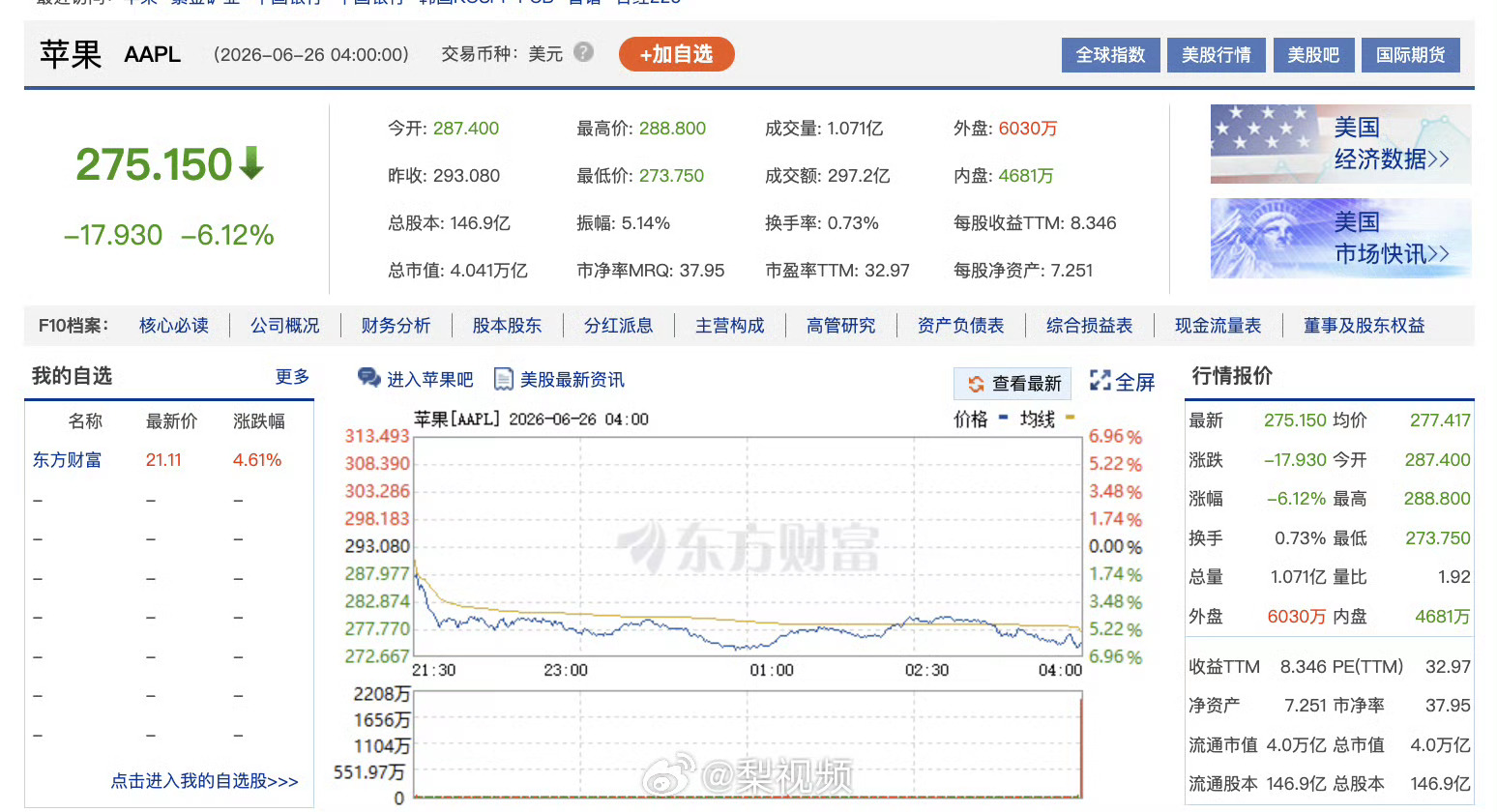This screenshot has height=812, width=1497.
Task: Open the 综合损益表 F10 tab
Action: click(1090, 326)
